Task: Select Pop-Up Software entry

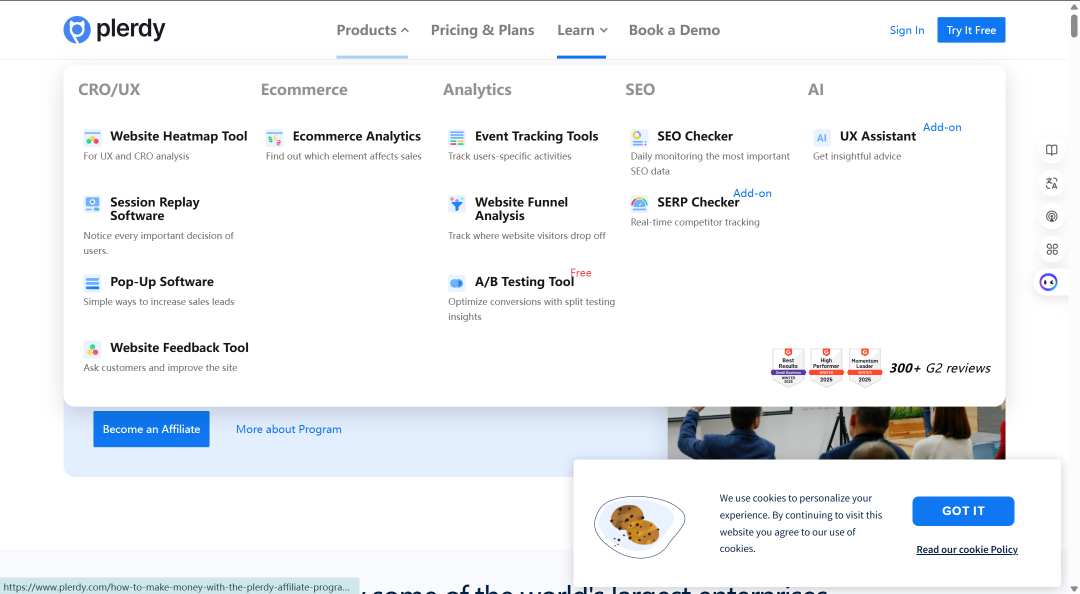Action: 162,282
